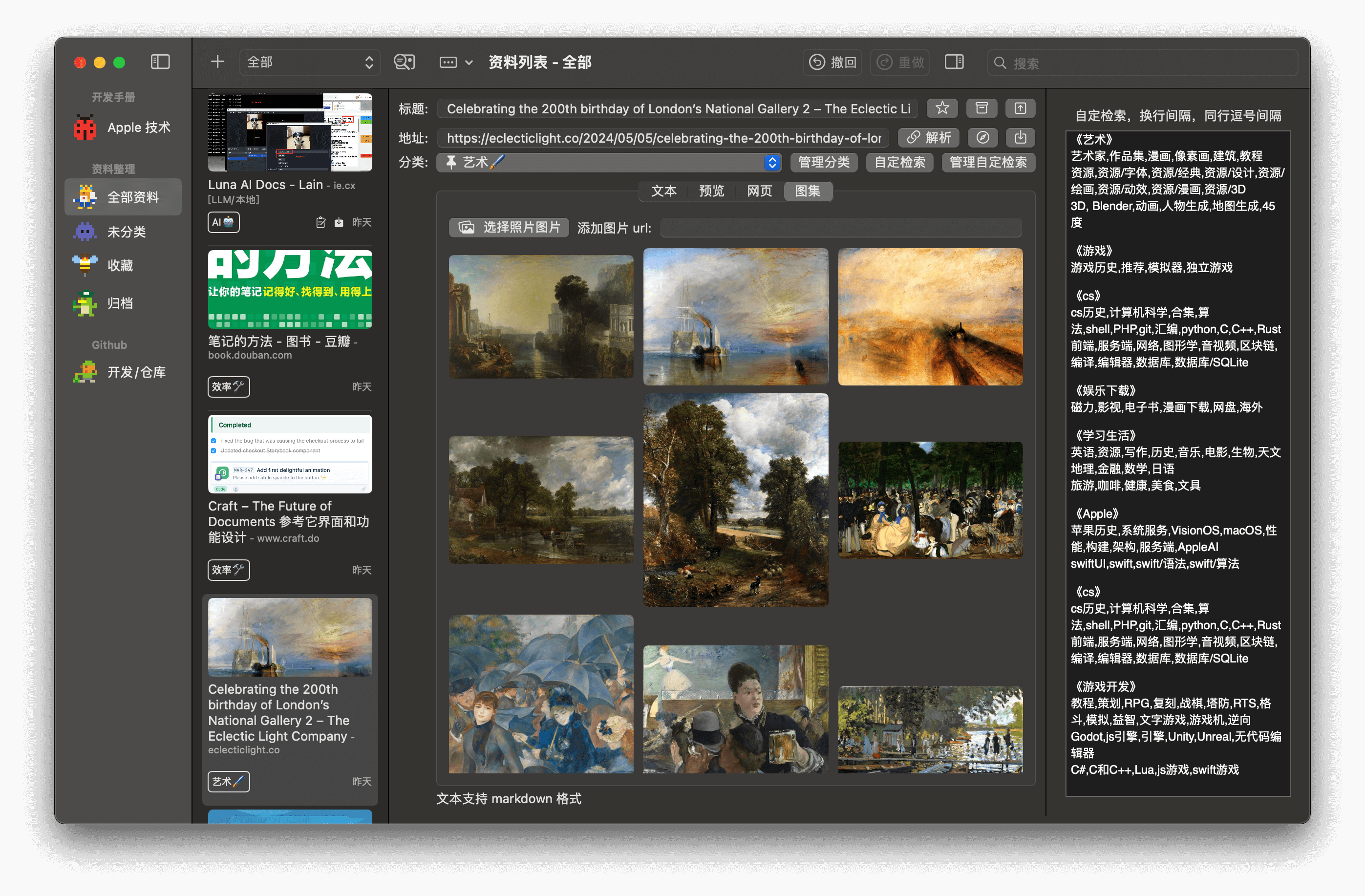This screenshot has height=896, width=1365.
Task: Select 未分类 in sidebar
Action: coord(123,232)
